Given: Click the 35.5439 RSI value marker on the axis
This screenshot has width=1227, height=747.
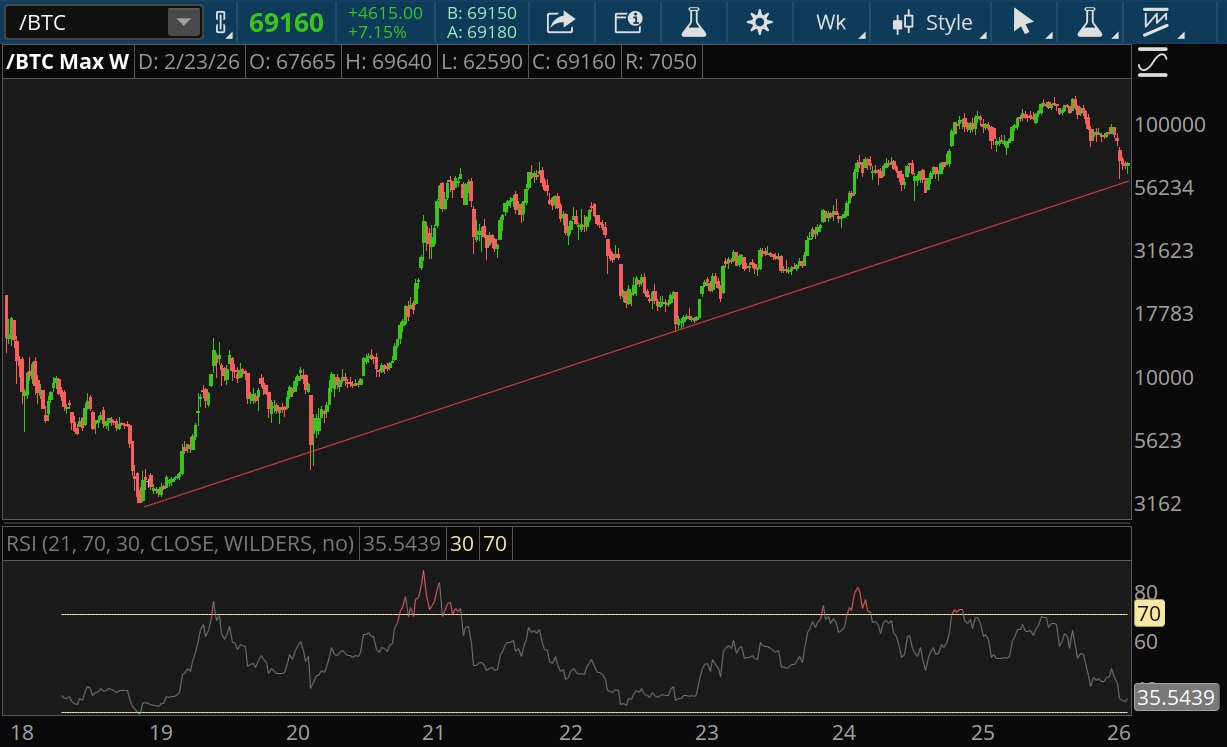Looking at the screenshot, I should click(x=1175, y=697).
